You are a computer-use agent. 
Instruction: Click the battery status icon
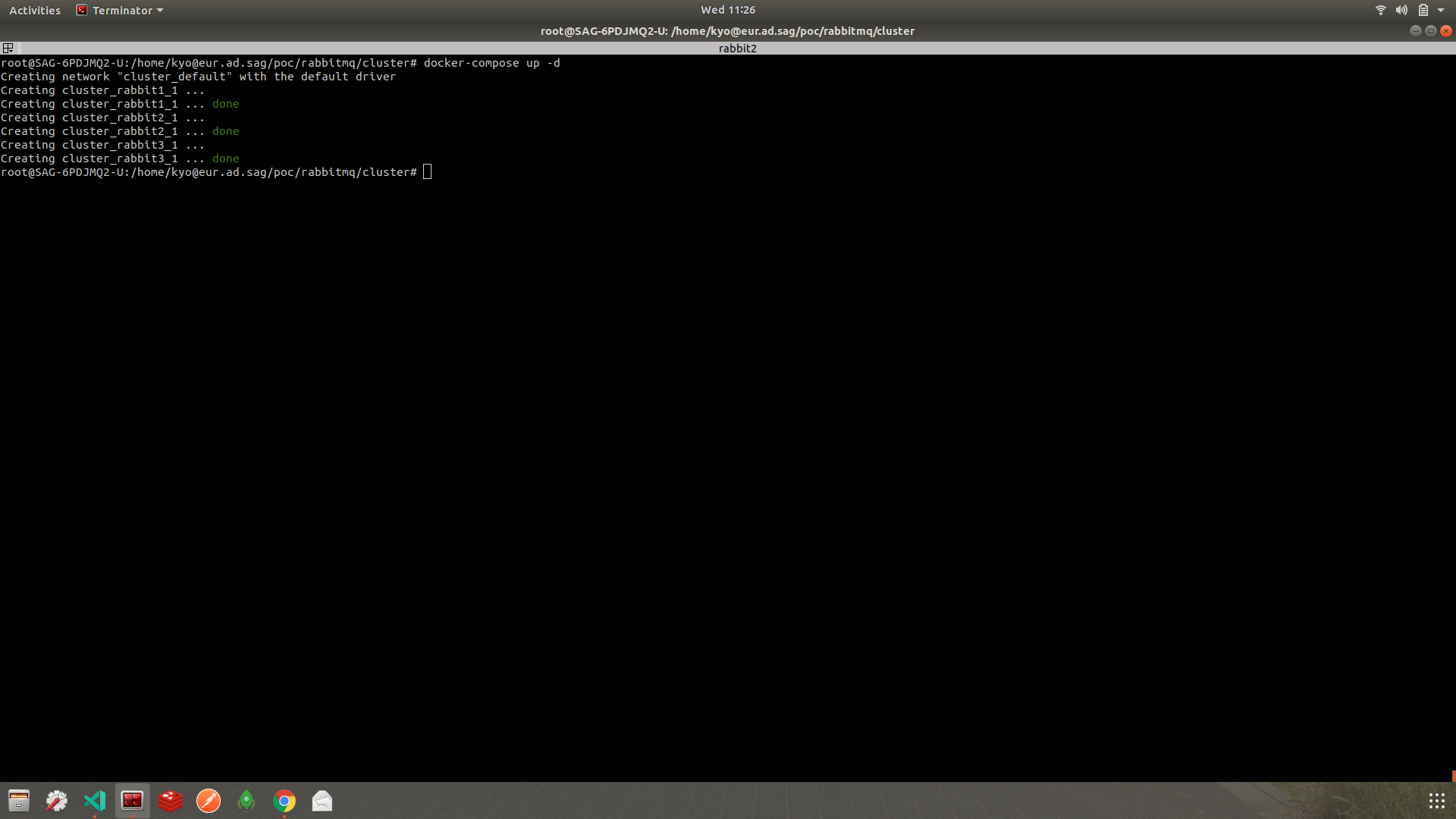(1423, 11)
